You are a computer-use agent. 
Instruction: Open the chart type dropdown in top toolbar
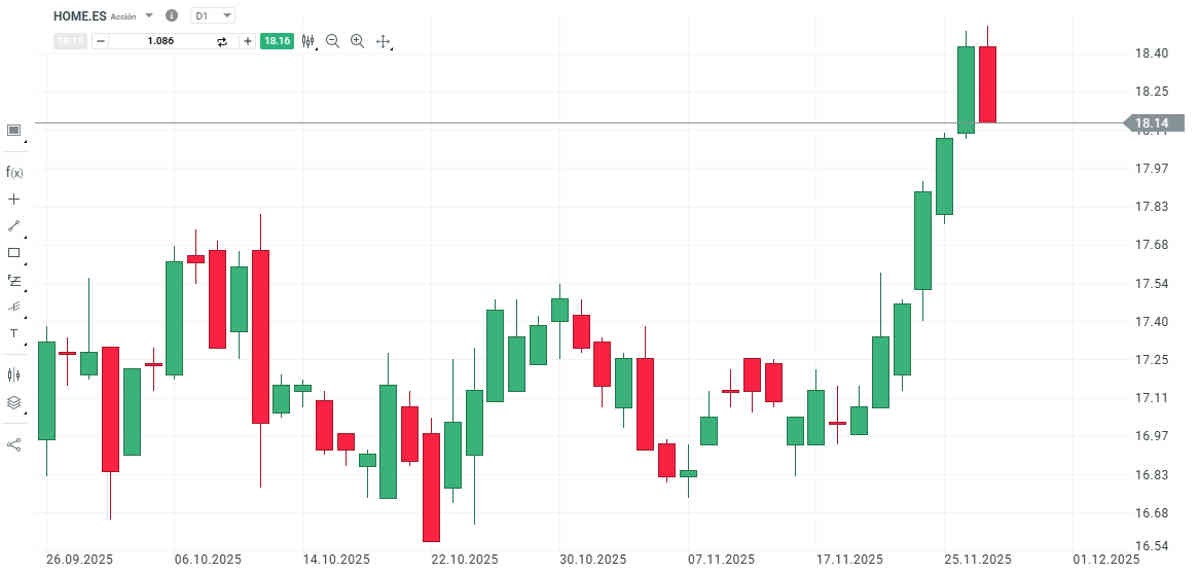pos(308,41)
